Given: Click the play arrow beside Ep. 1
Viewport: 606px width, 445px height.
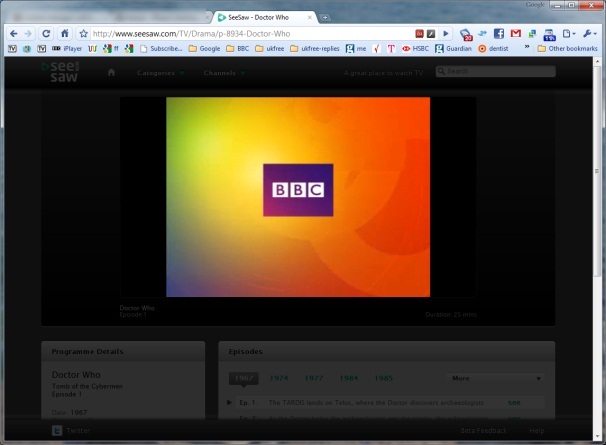Looking at the screenshot, I should [x=229, y=402].
